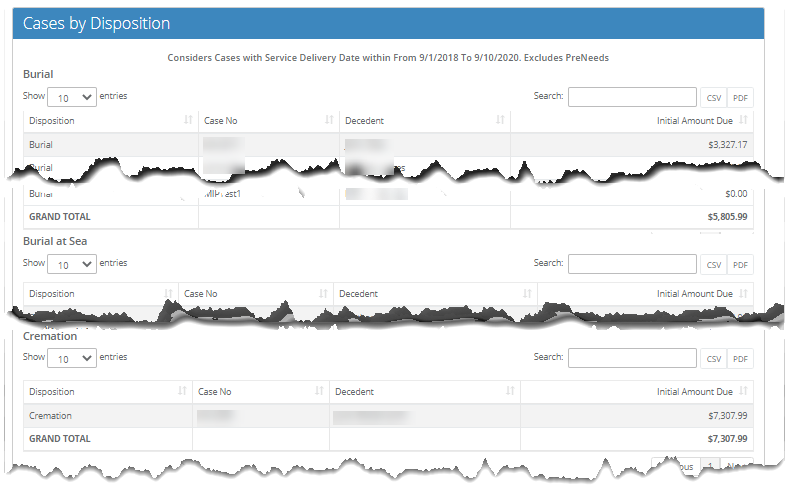The image size is (790, 498).
Task: Click the Burial search input field
Action: point(632,97)
